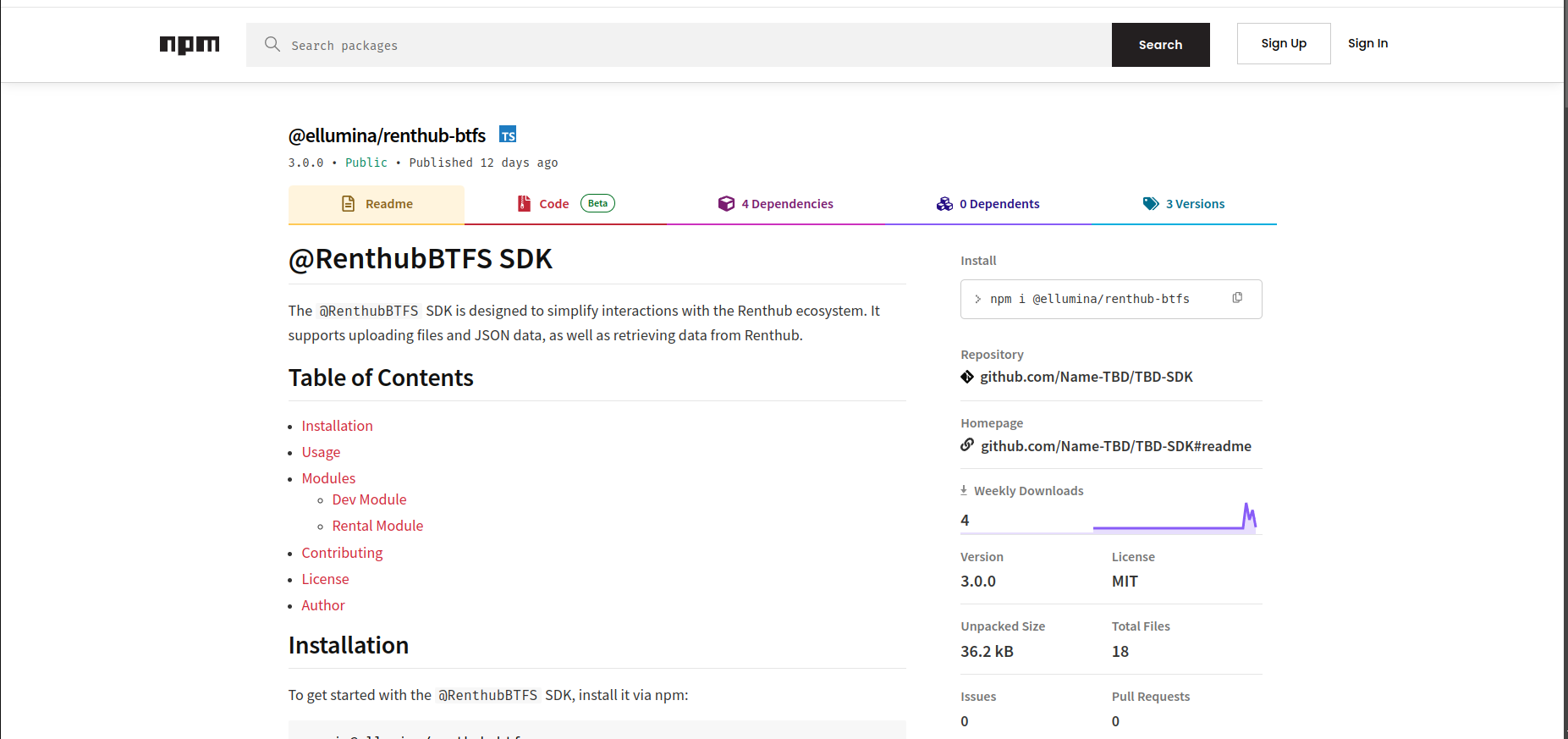
Task: Click the Table of Contents heading
Action: (x=381, y=378)
